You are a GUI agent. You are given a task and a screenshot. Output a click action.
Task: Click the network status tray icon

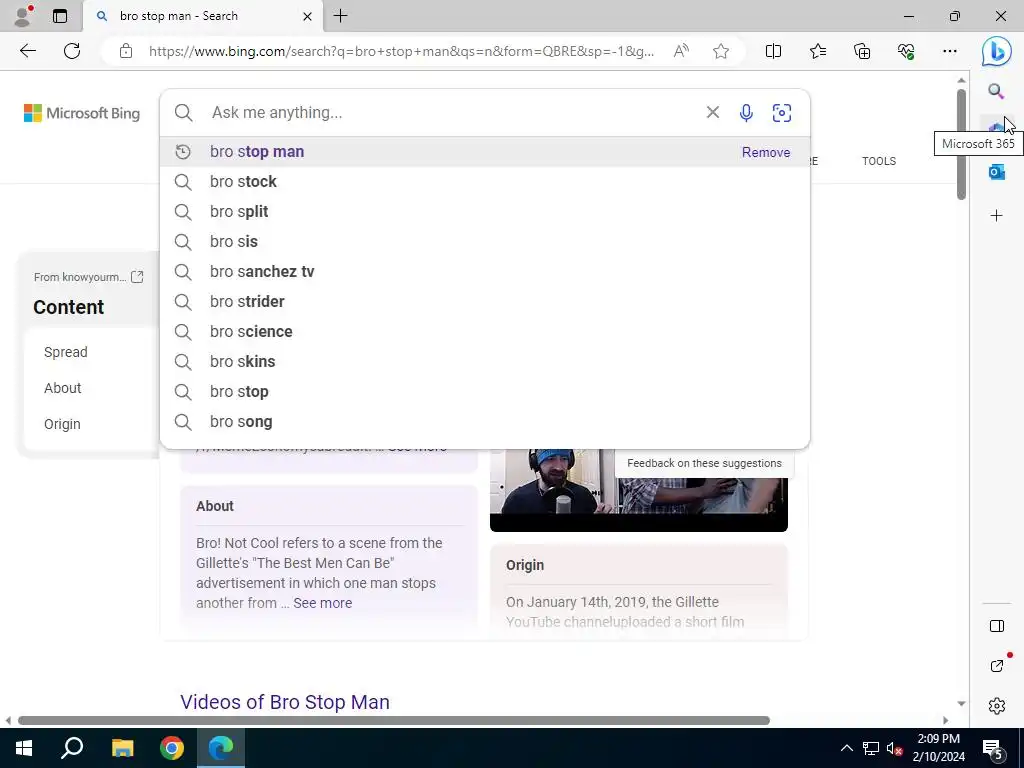pos(871,748)
